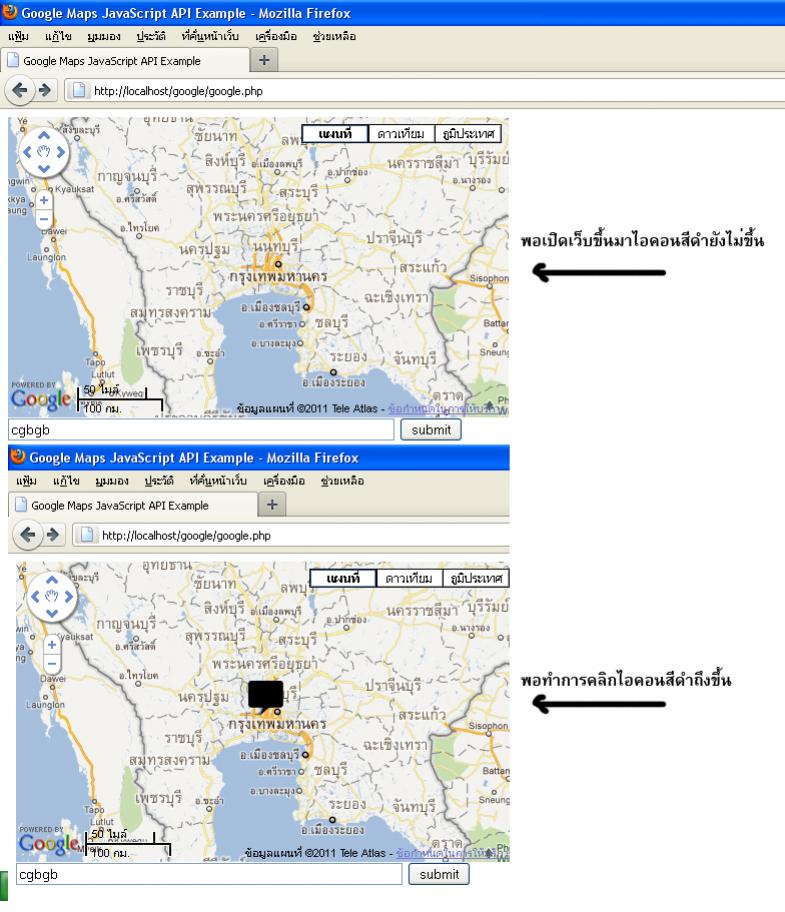Click the hand center icon on bottom map
This screenshot has width=785, height=912.
pos(52,596)
